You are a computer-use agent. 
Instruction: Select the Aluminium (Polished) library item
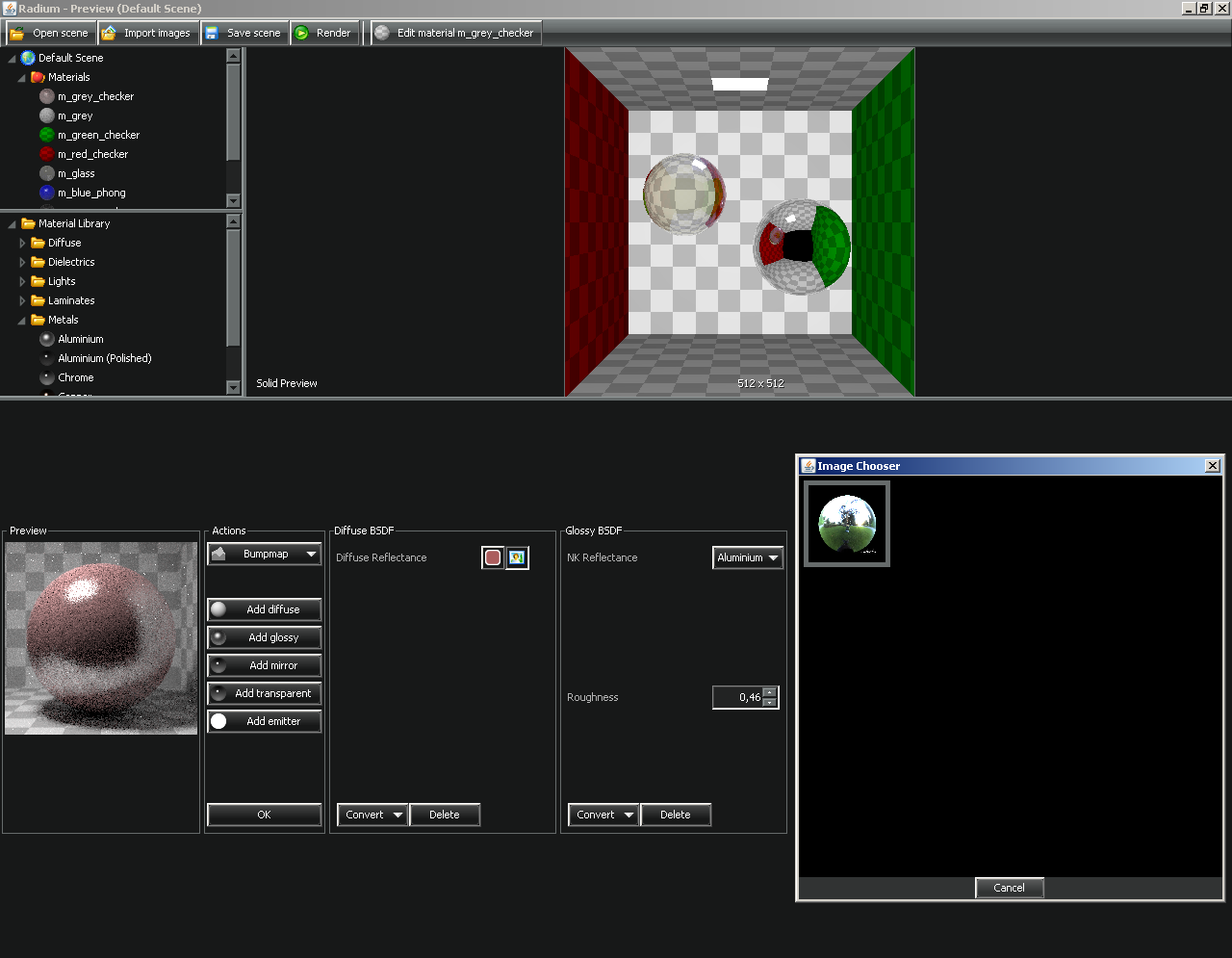(x=104, y=358)
